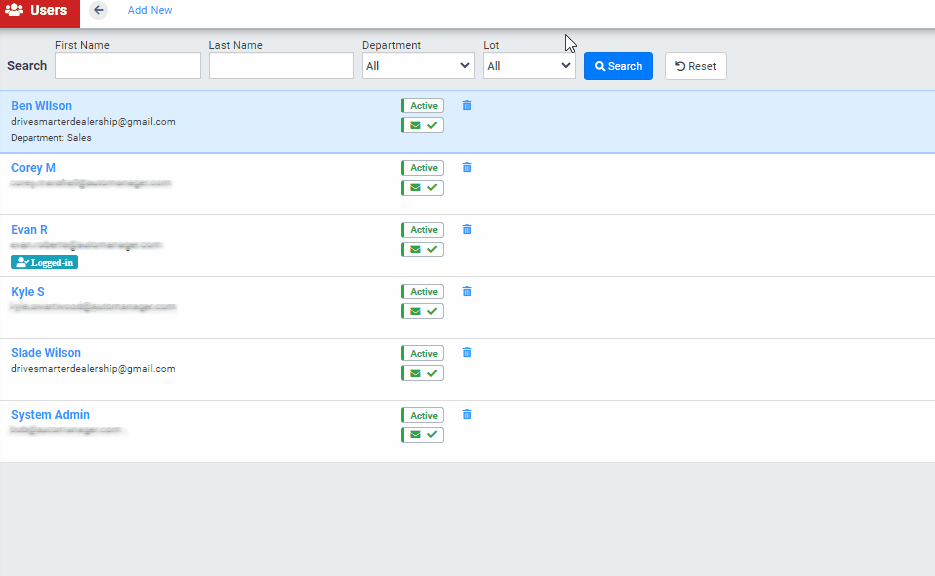The image size is (935, 576).
Task: Click the Reset button
Action: 696,66
